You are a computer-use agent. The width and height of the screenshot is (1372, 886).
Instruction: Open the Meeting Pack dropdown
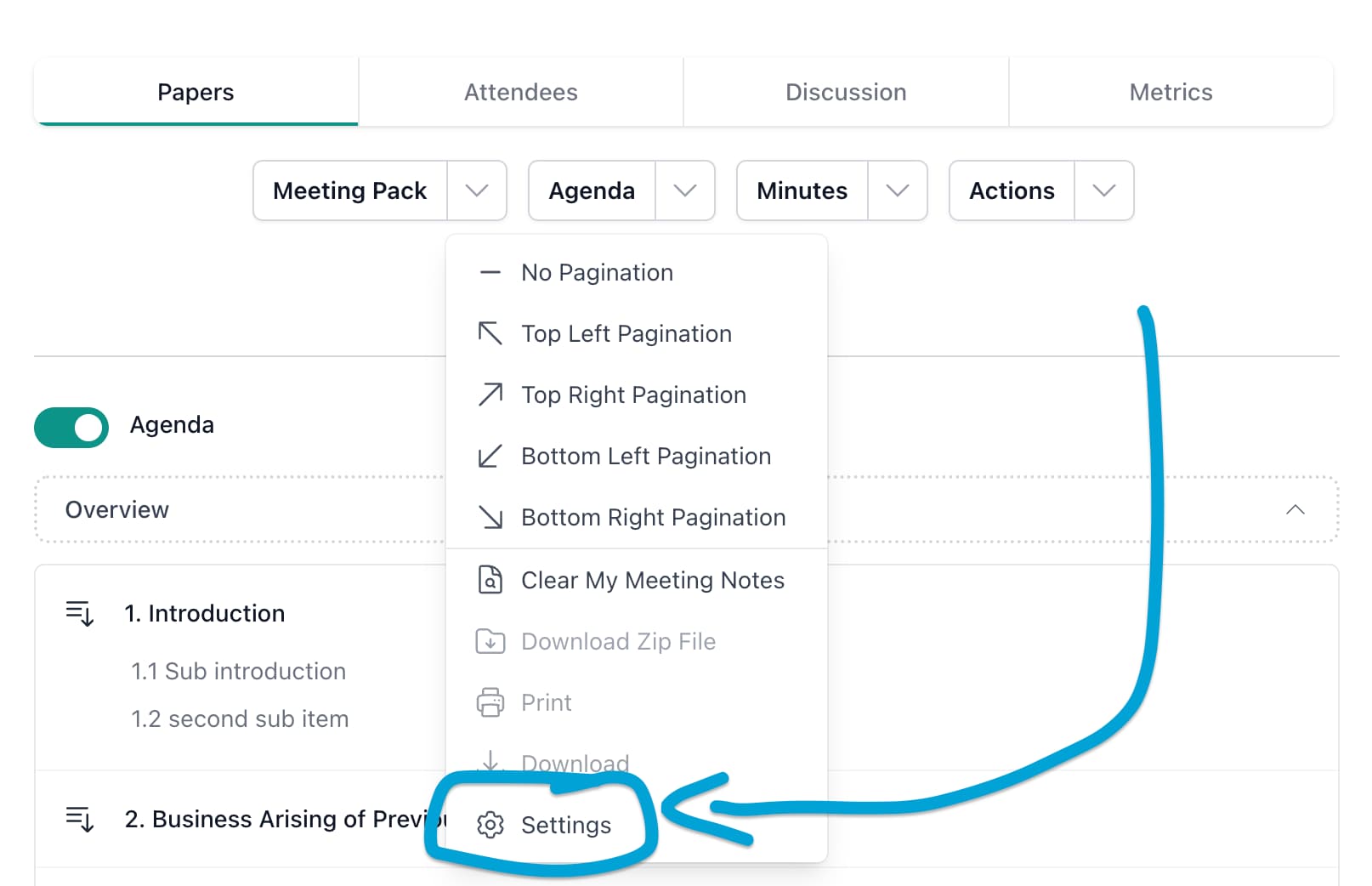pyautogui.click(x=477, y=190)
